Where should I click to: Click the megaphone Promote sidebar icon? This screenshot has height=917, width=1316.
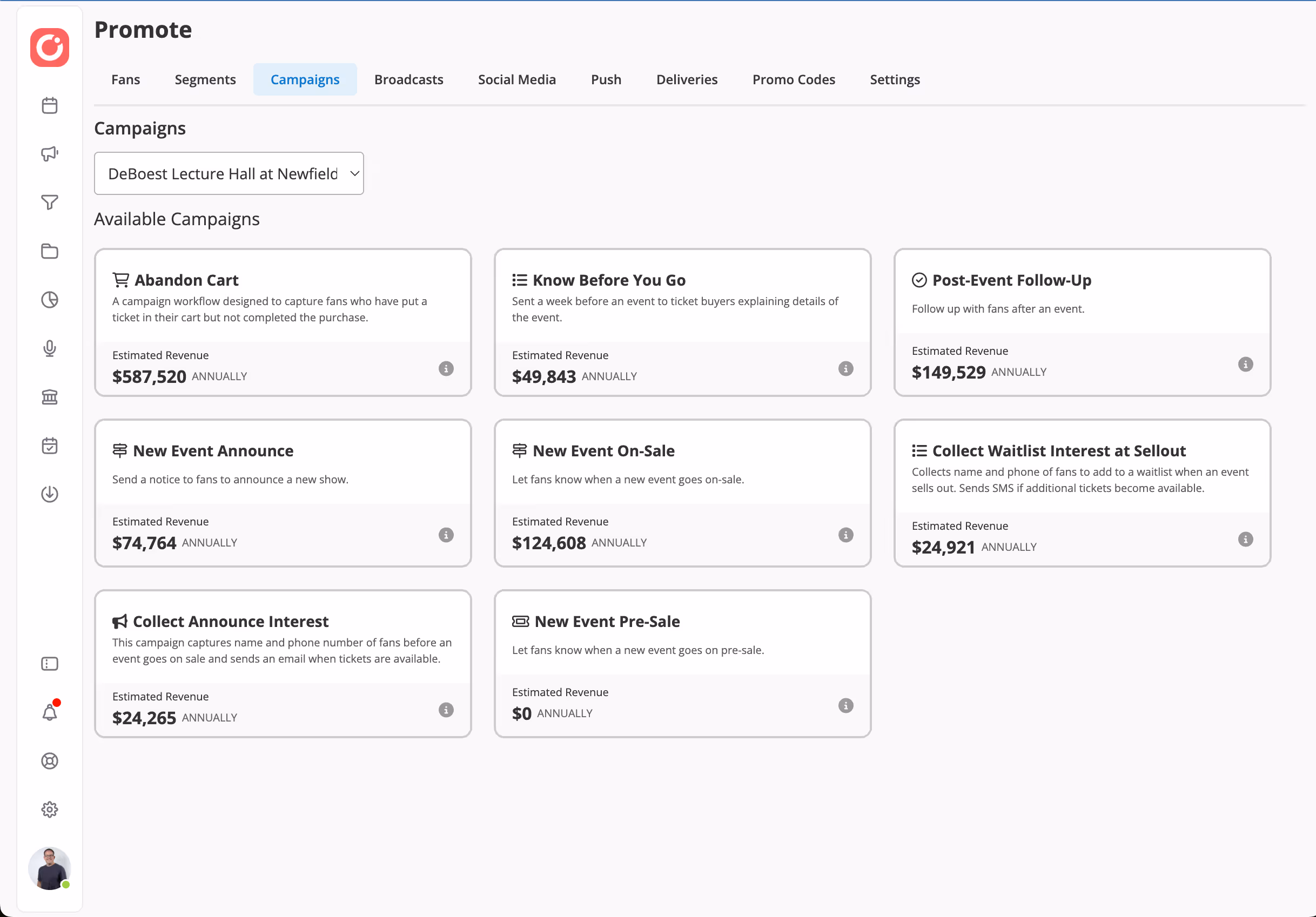[50, 153]
